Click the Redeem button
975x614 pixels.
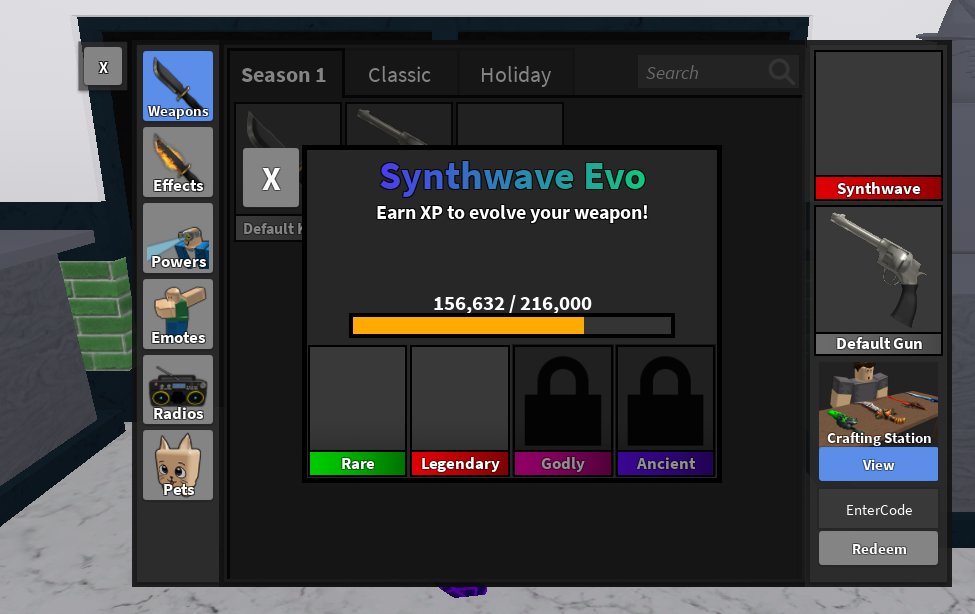tap(878, 548)
